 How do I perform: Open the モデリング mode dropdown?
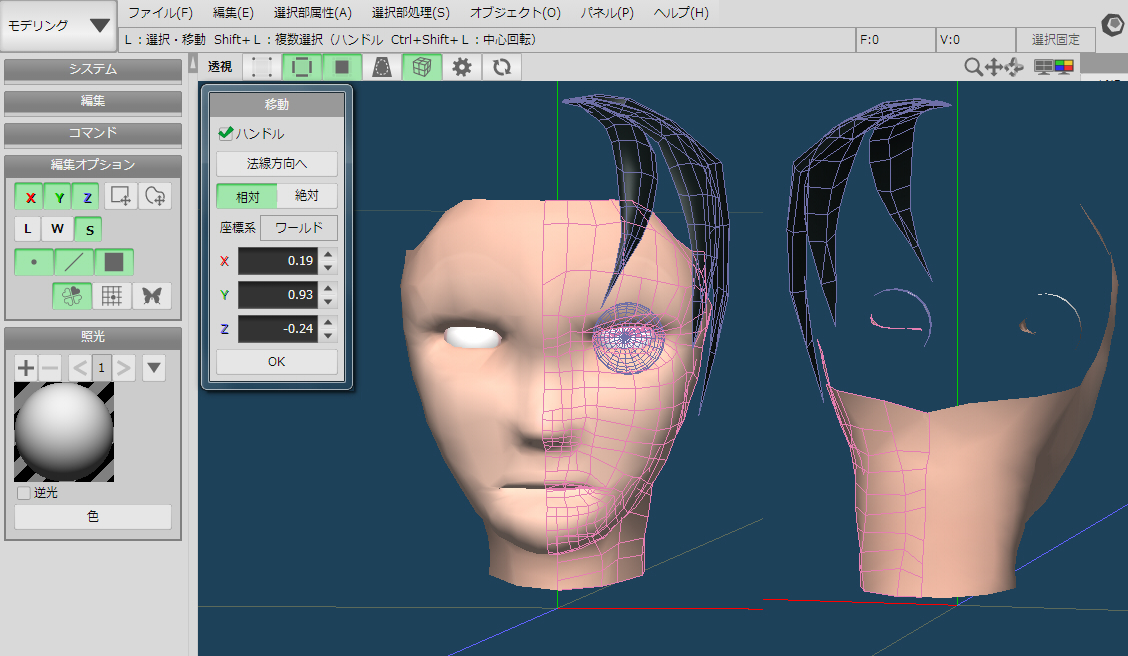(58, 25)
